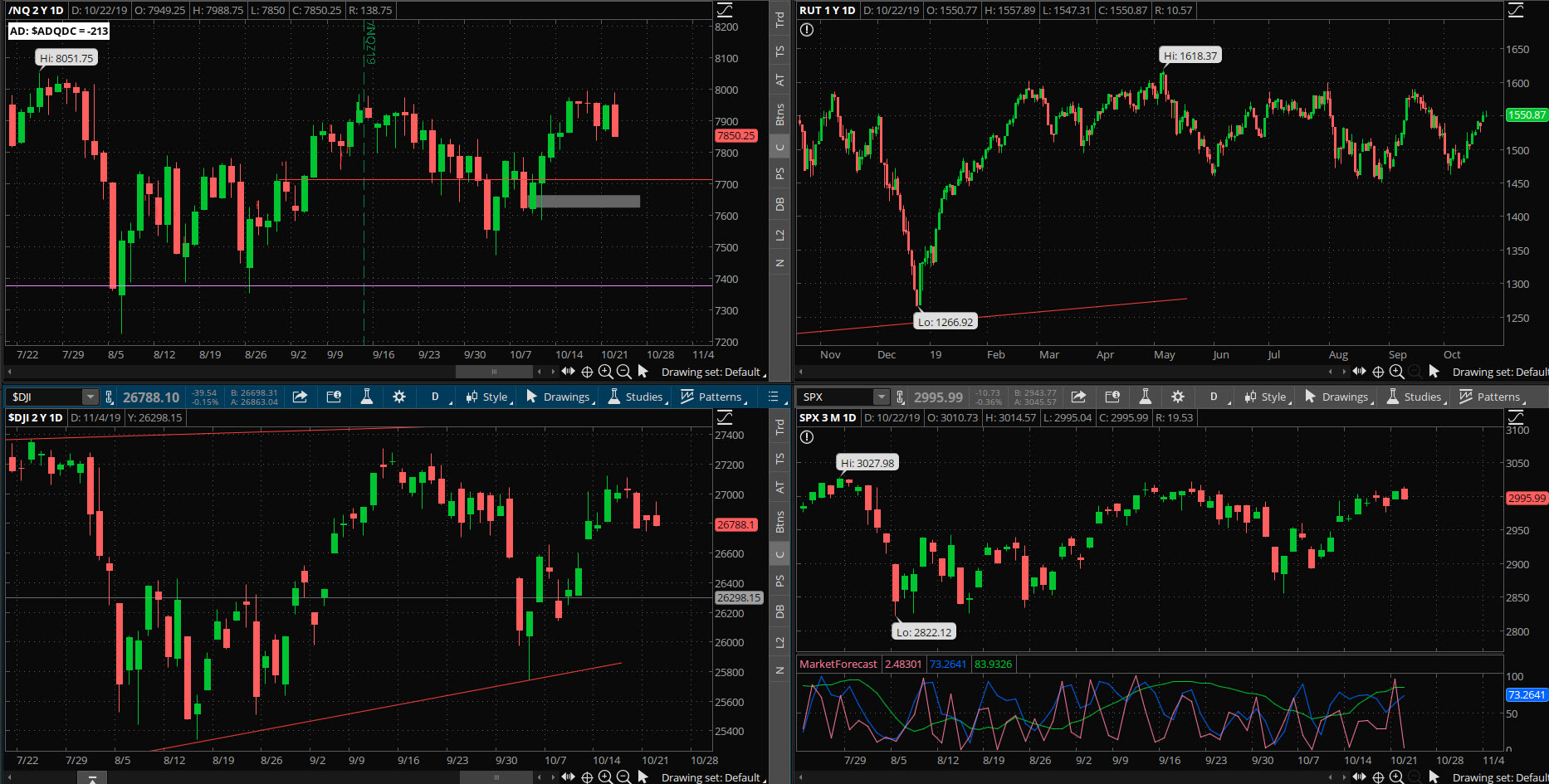Toggle Trd sidebar panel beside /NQ chart
The width and height of the screenshot is (1549, 784).
[x=779, y=20]
